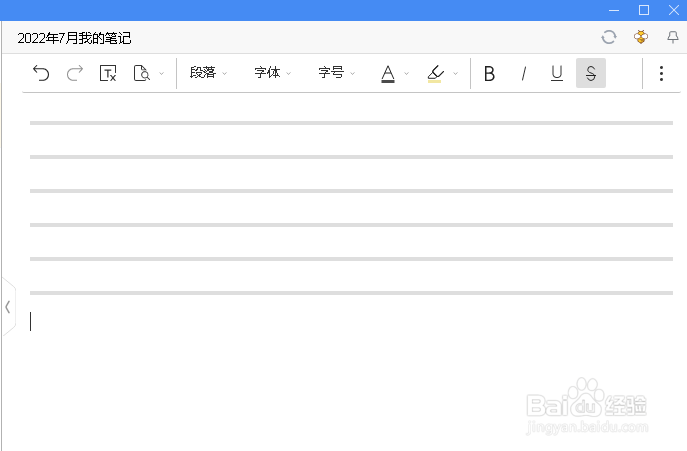The width and height of the screenshot is (687, 451).
Task: Redo the previous action
Action: point(74,73)
